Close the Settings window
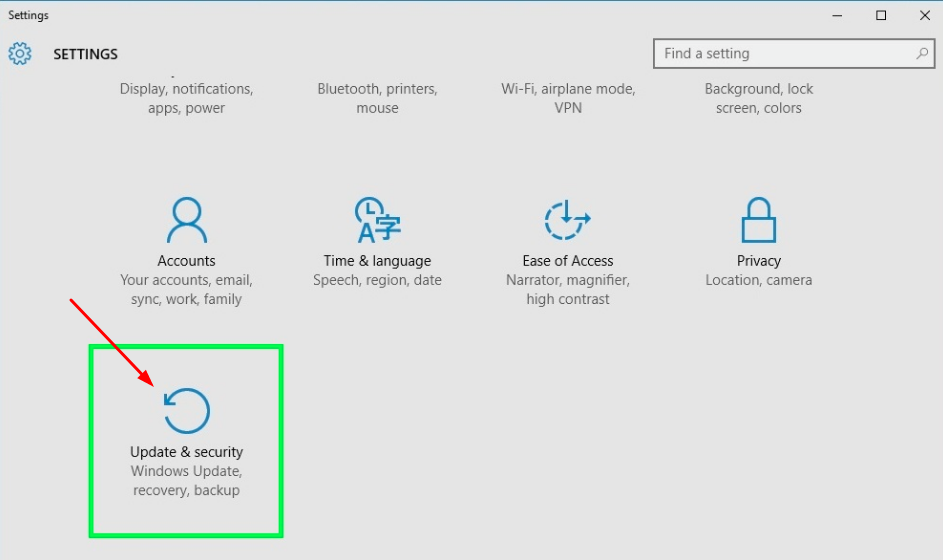943x560 pixels. point(924,16)
